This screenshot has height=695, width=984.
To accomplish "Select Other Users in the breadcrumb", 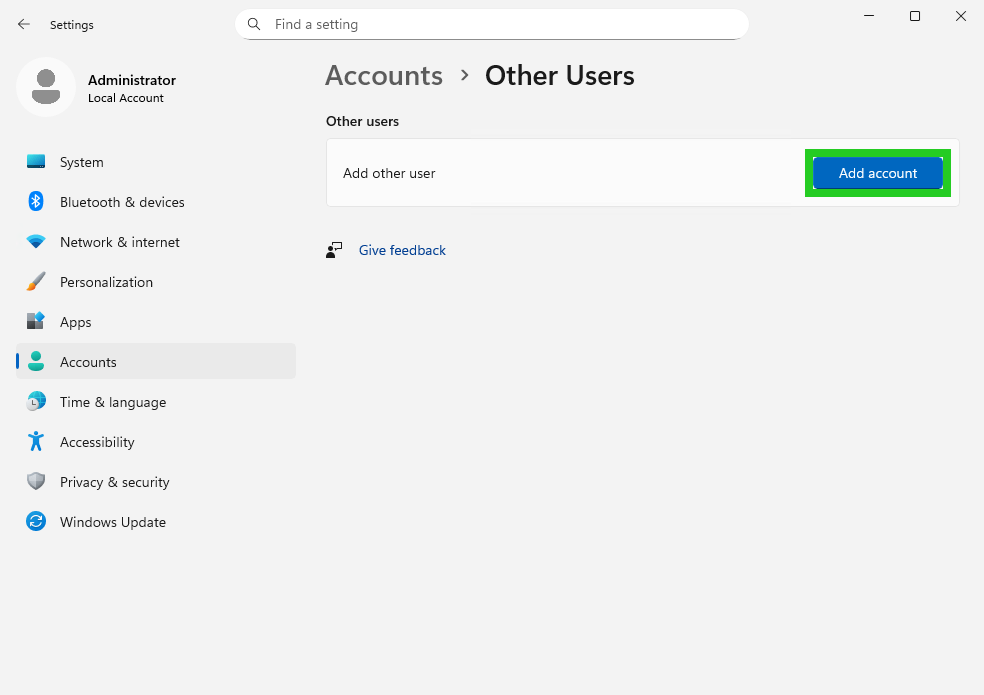I will pyautogui.click(x=559, y=75).
